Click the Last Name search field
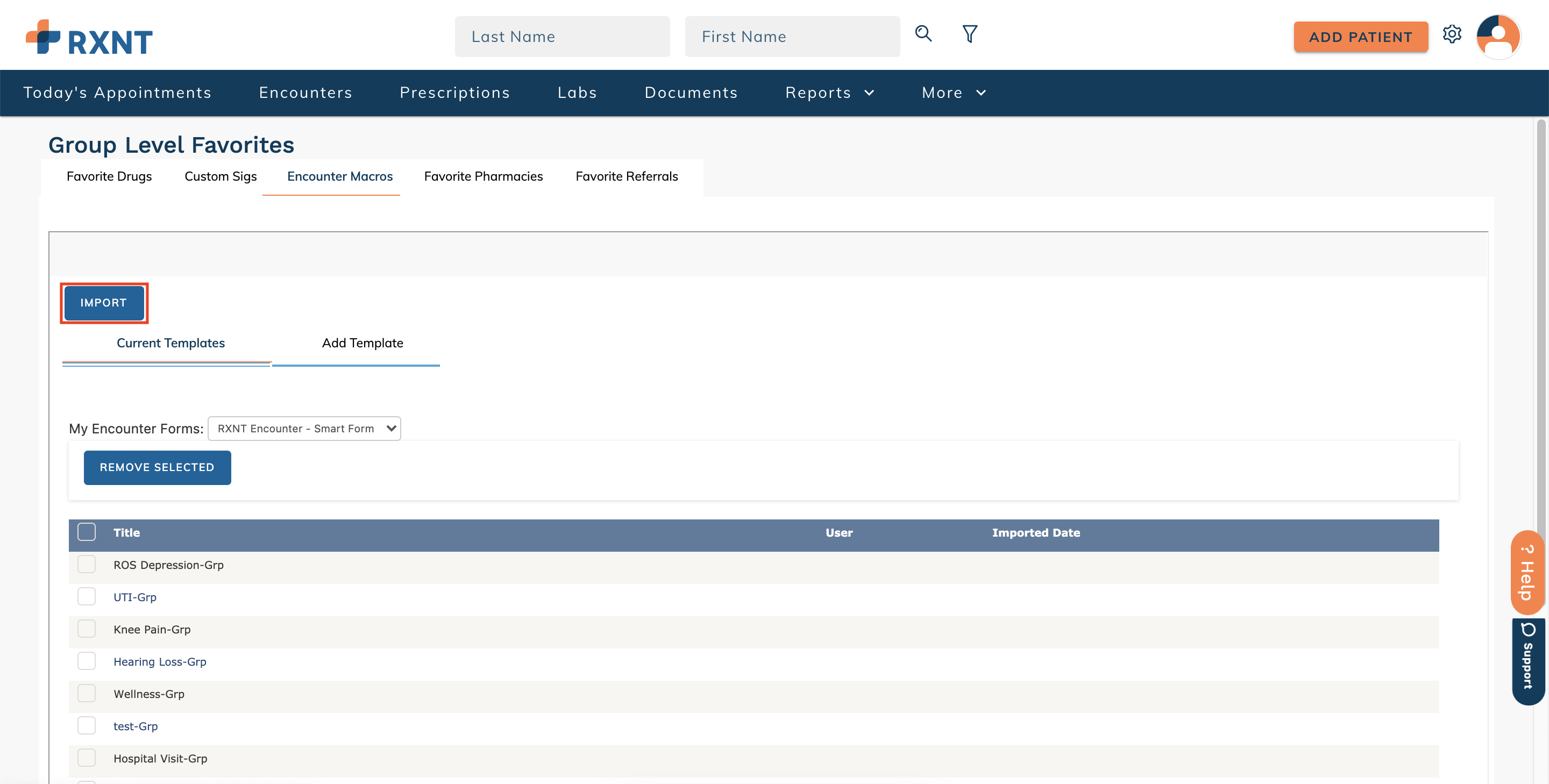Viewport: 1549px width, 784px height. pos(562,37)
